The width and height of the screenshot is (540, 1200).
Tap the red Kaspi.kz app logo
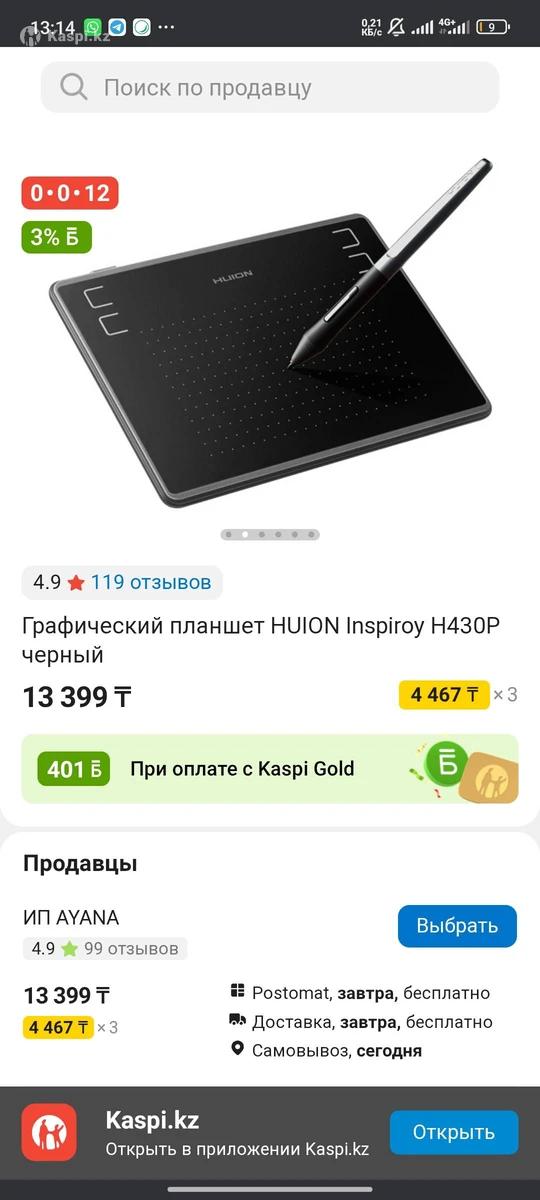coord(49,1132)
